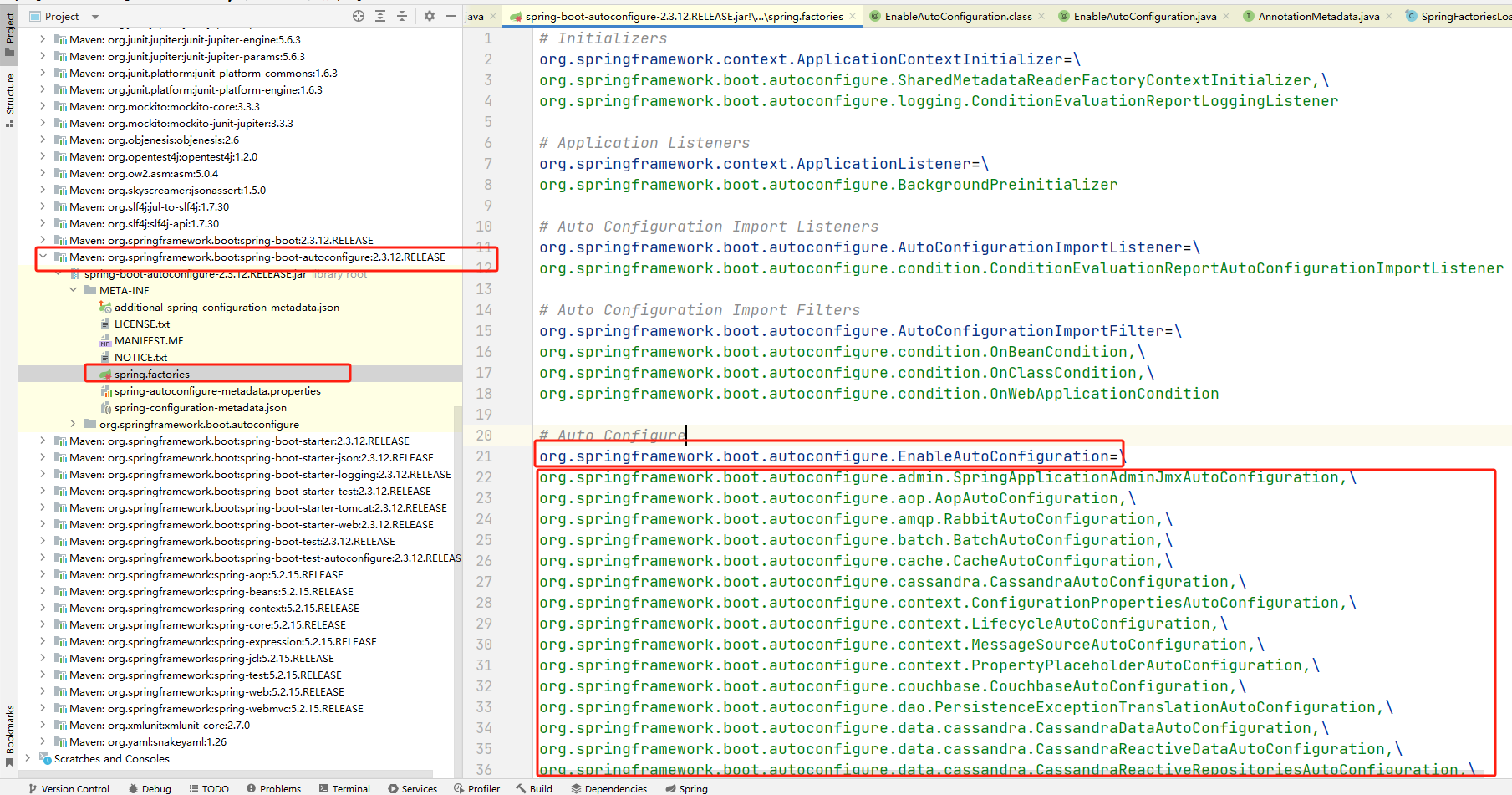Click line number 15 in the gutter

click(484, 331)
